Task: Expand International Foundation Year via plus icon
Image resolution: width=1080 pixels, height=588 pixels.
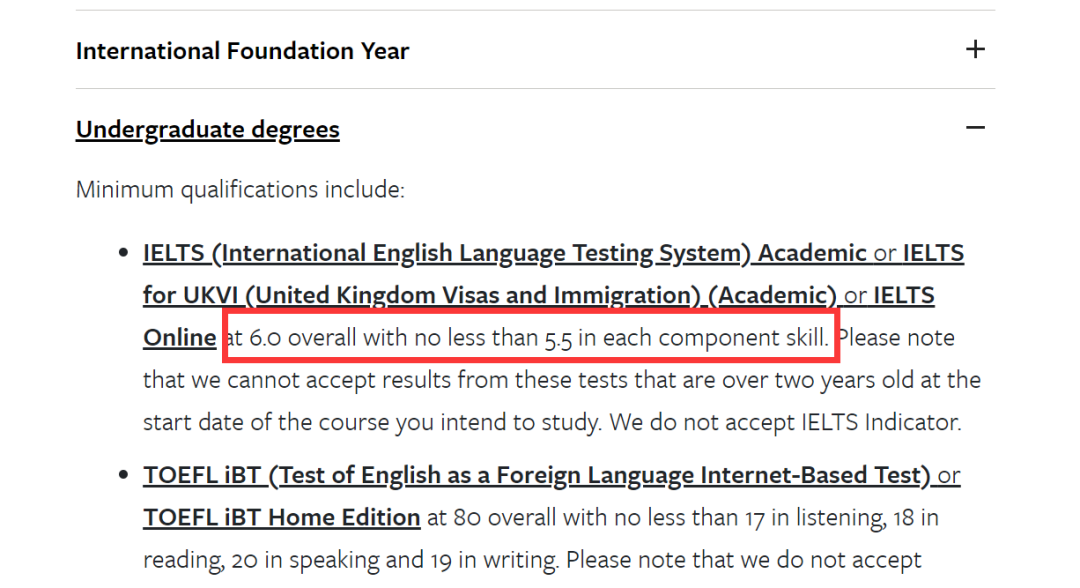Action: click(x=975, y=50)
